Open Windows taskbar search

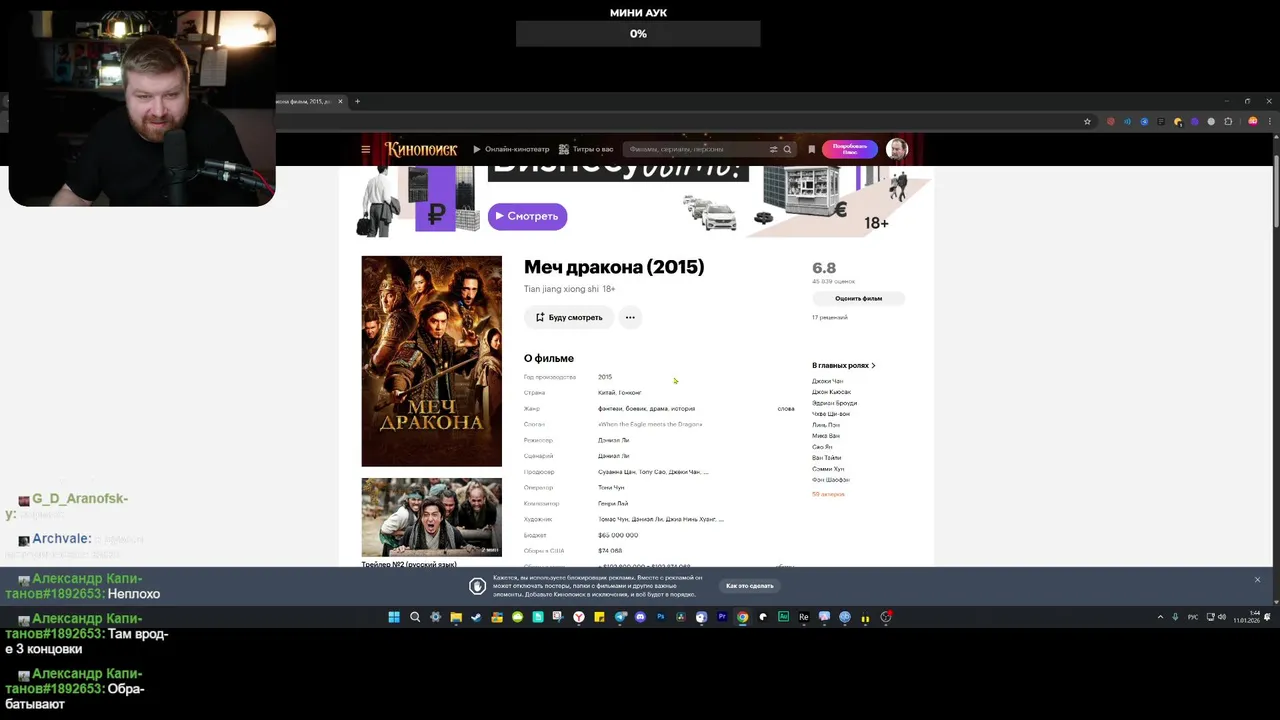415,617
